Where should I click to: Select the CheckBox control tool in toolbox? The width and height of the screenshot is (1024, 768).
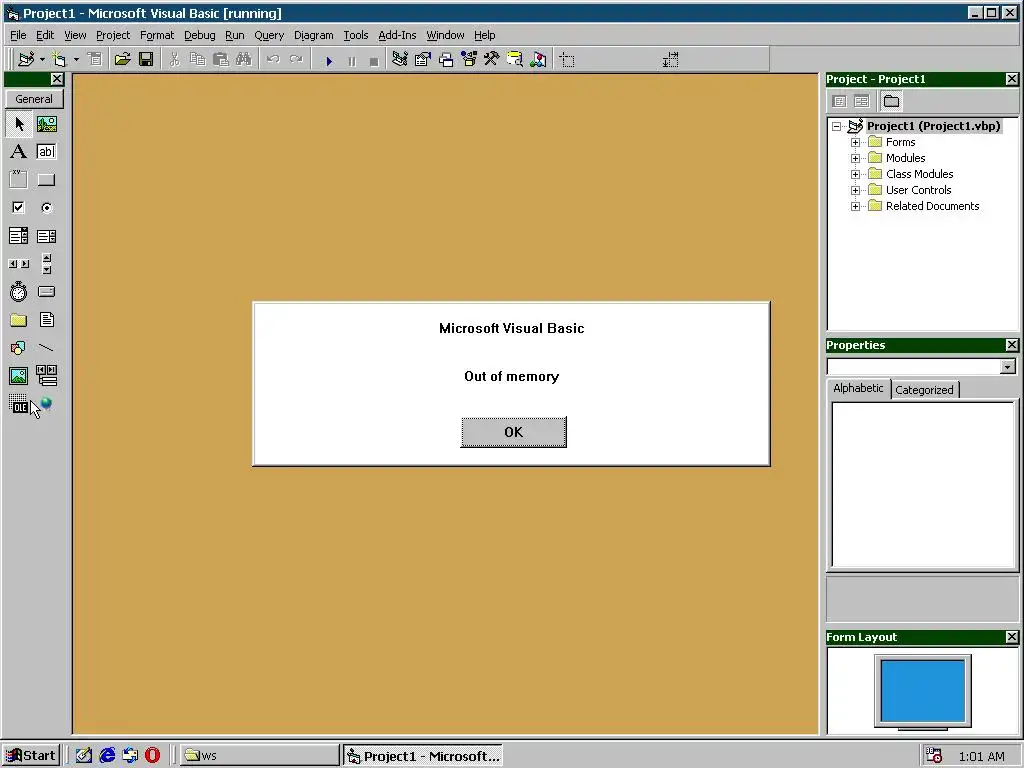(x=19, y=208)
